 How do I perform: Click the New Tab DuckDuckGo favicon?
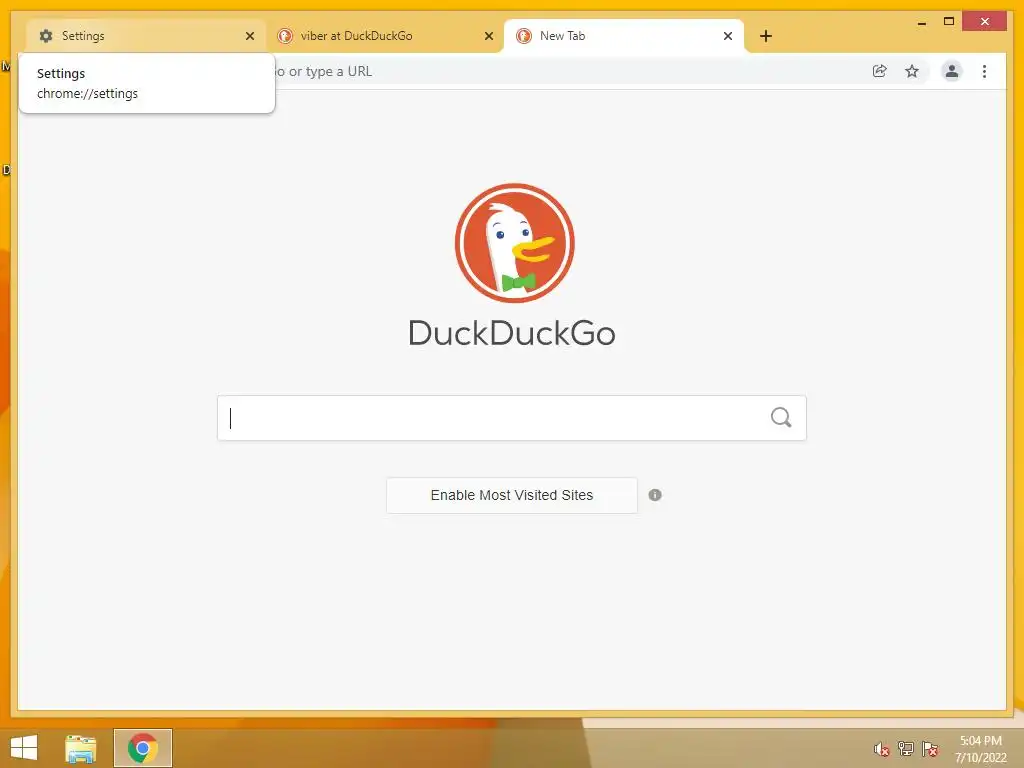(524, 36)
